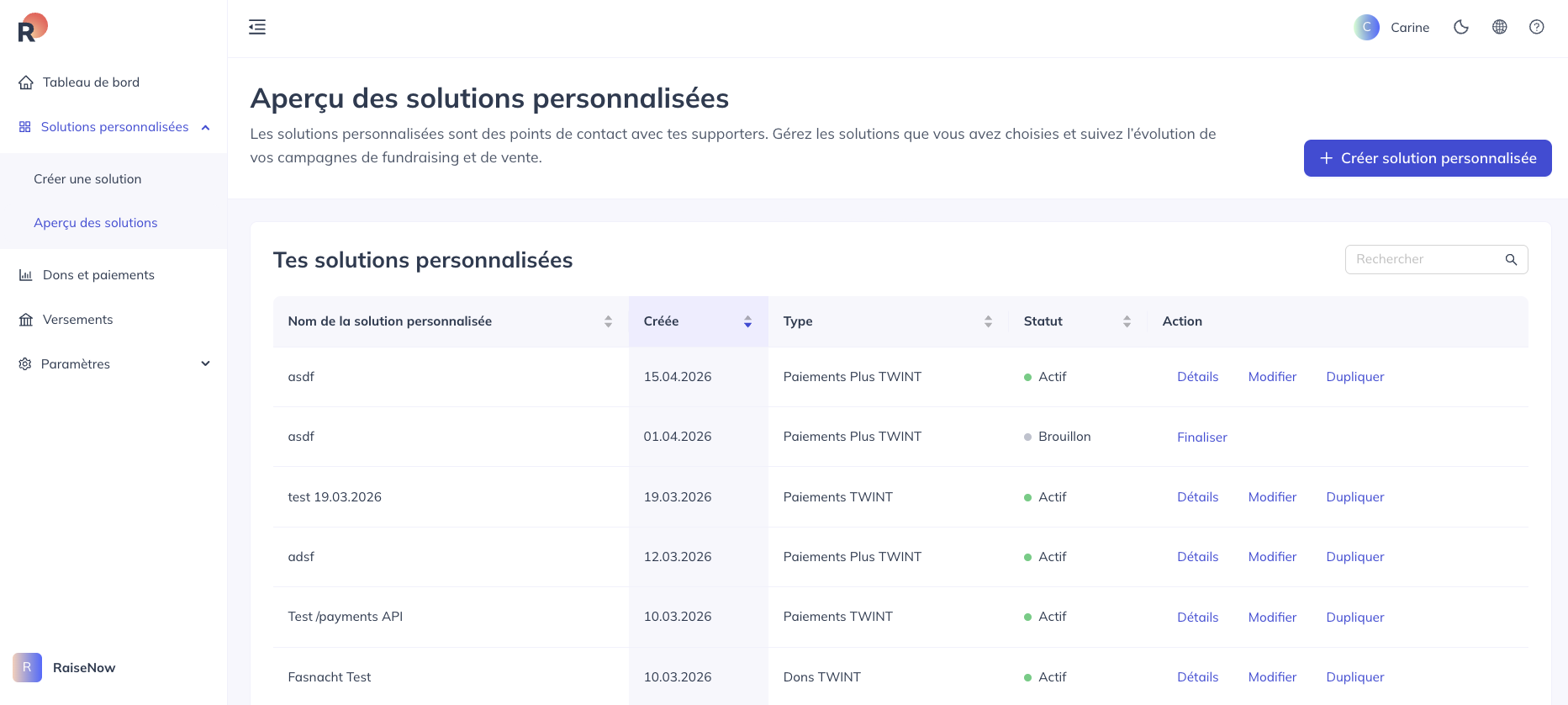This screenshot has height=705, width=1568.
Task: Select Créer une solution menu item
Action: point(87,179)
